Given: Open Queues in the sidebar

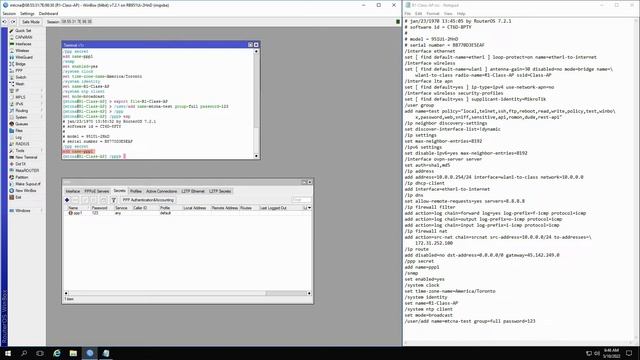Looking at the screenshot, I should [22, 124].
